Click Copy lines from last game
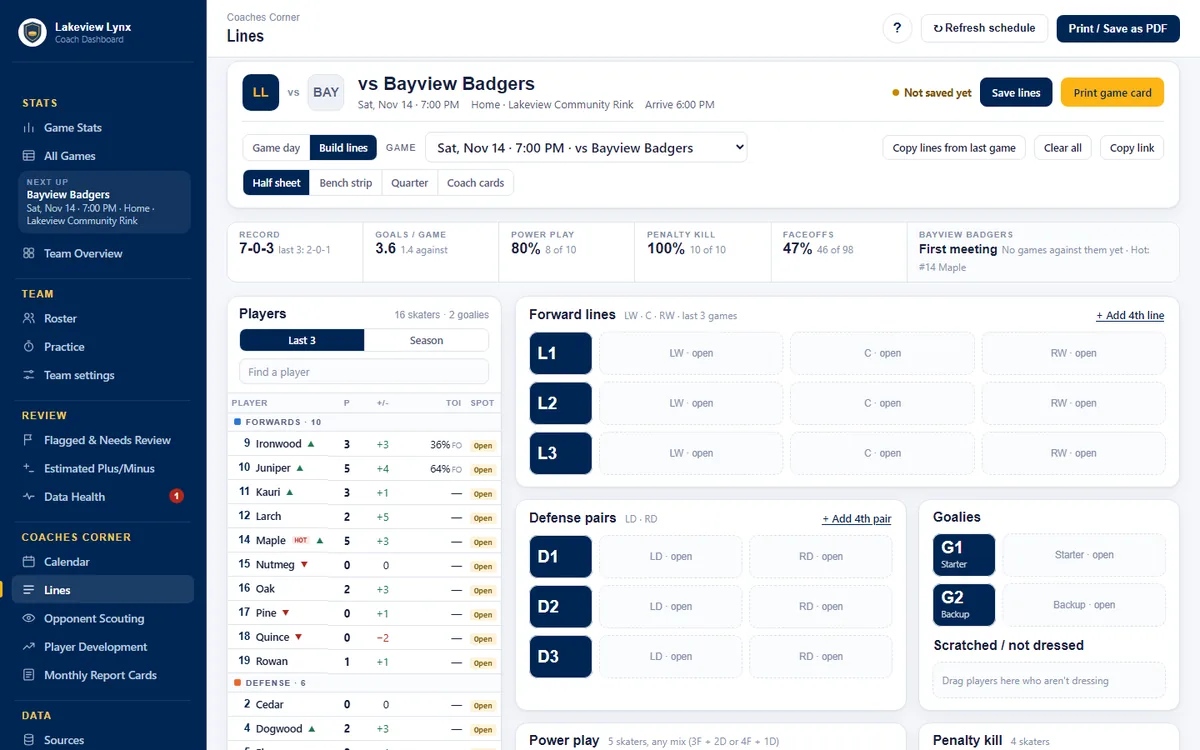1200x750 pixels. coord(954,148)
